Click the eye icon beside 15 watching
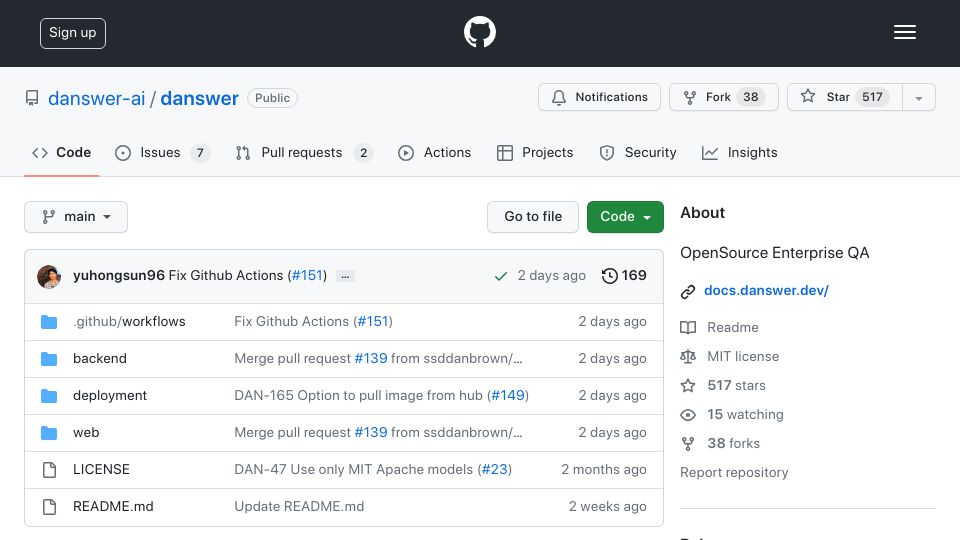This screenshot has width=960, height=540. (688, 414)
